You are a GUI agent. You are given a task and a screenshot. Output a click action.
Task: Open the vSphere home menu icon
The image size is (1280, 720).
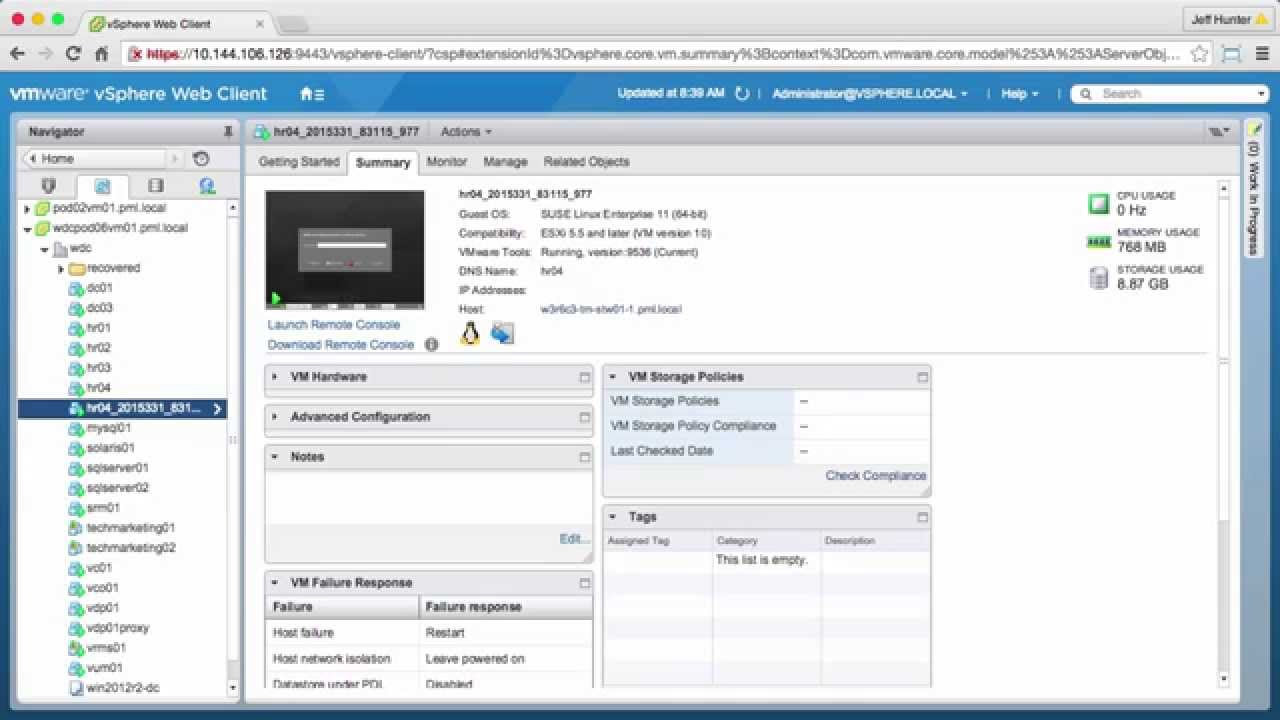312,94
